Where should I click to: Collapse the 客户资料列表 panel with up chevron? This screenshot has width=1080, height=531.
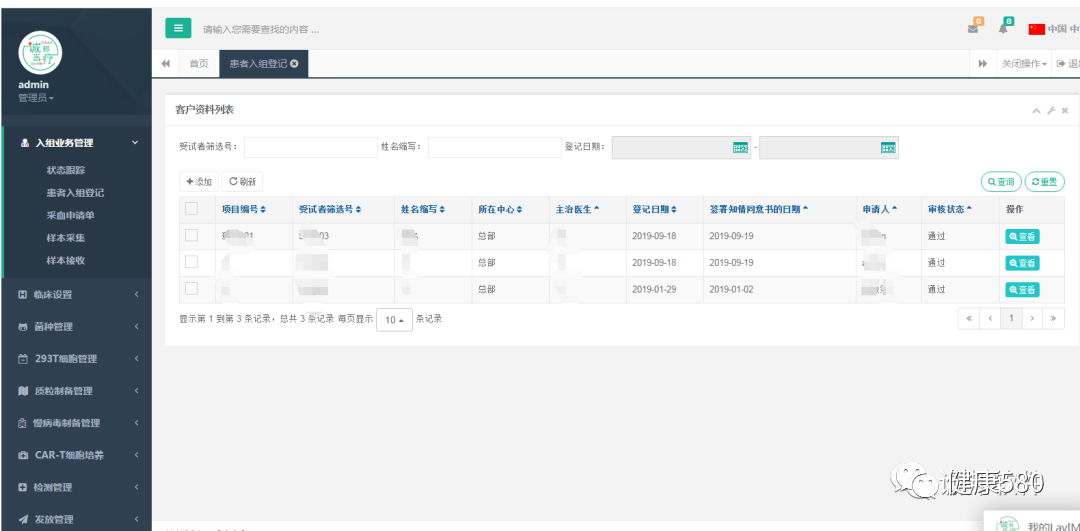(x=1036, y=111)
